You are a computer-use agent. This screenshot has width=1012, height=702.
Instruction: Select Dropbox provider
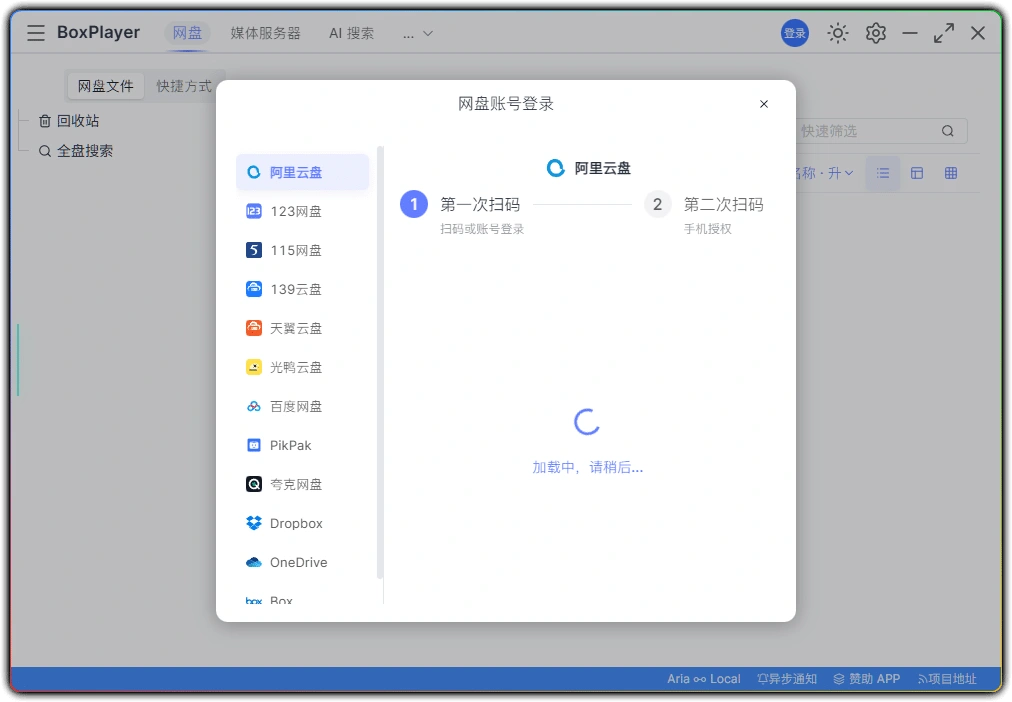point(303,523)
